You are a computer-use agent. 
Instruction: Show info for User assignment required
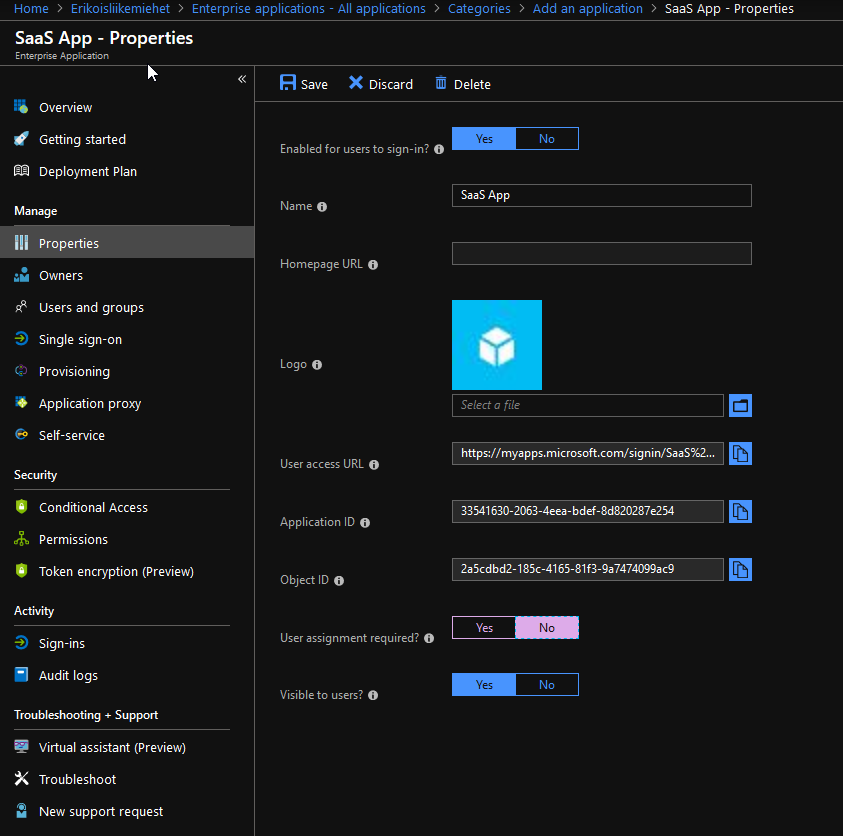click(429, 638)
